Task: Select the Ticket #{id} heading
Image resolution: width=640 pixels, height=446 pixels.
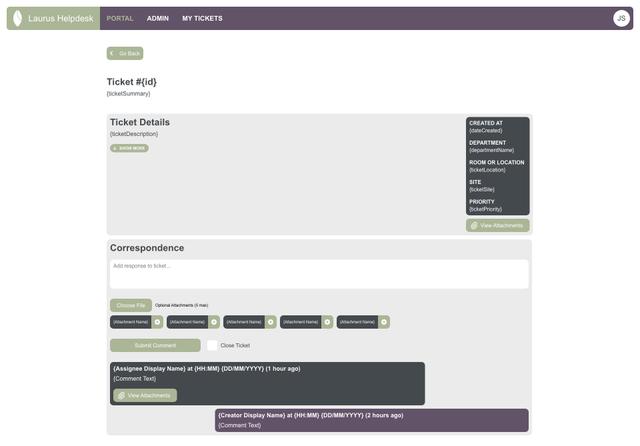Action: point(131,82)
